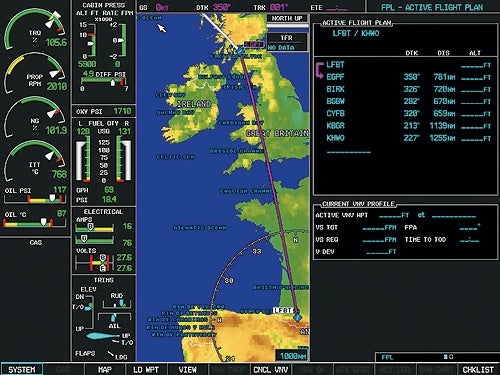Viewport: 500px width, 375px height.
Task: Click the aileron trim pointer
Action: click(x=114, y=317)
